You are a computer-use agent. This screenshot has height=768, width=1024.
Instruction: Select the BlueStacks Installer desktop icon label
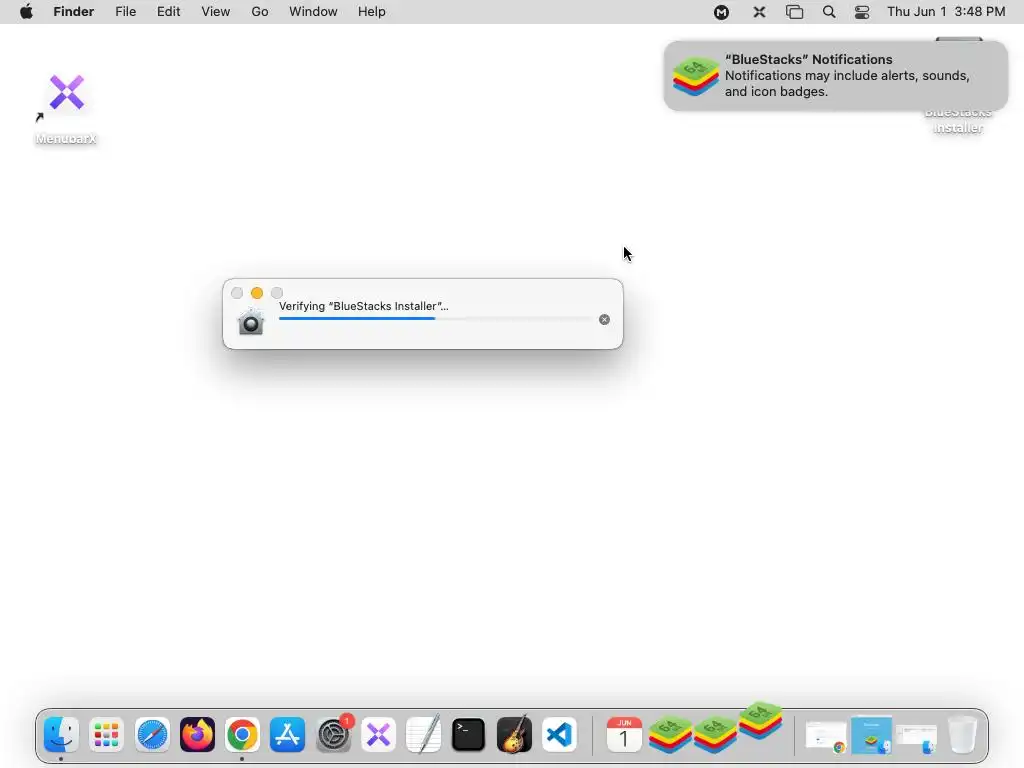pos(958,120)
